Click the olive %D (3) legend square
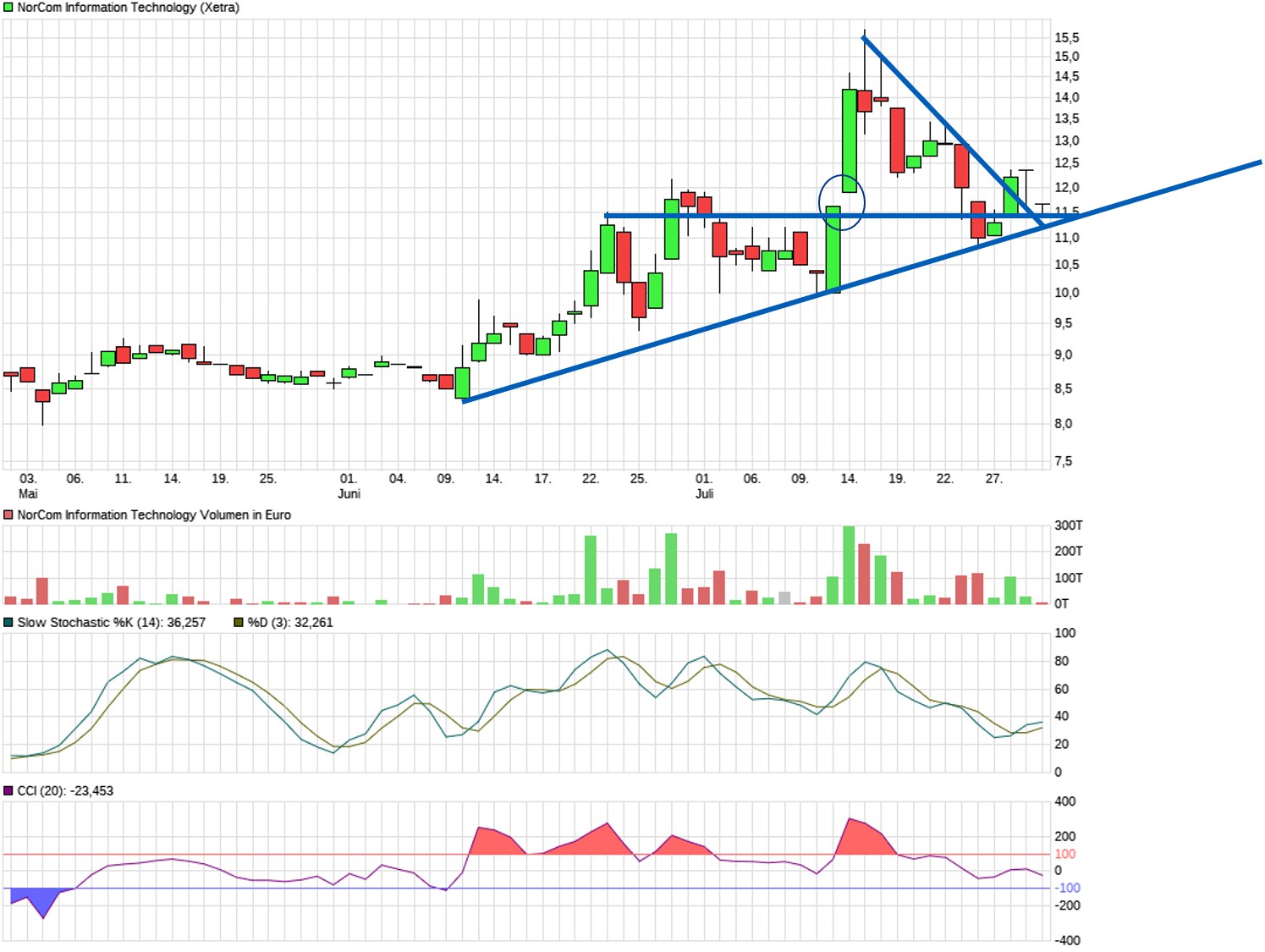The image size is (1265, 952). coord(239,622)
